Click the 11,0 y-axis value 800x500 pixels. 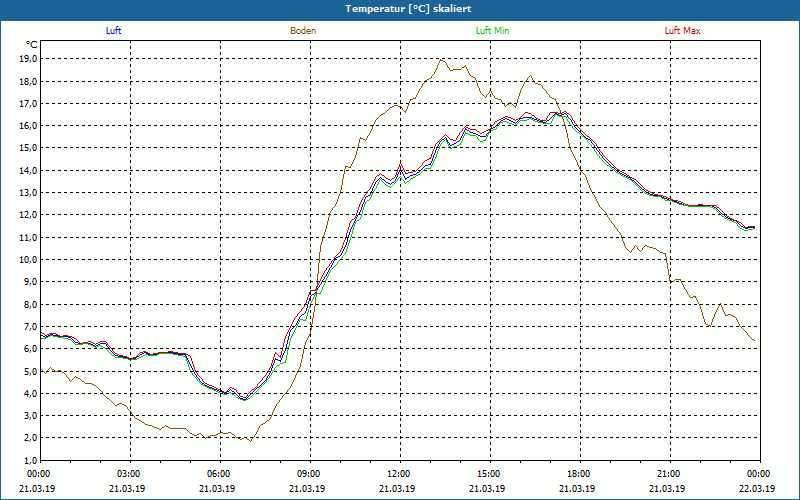coord(29,237)
